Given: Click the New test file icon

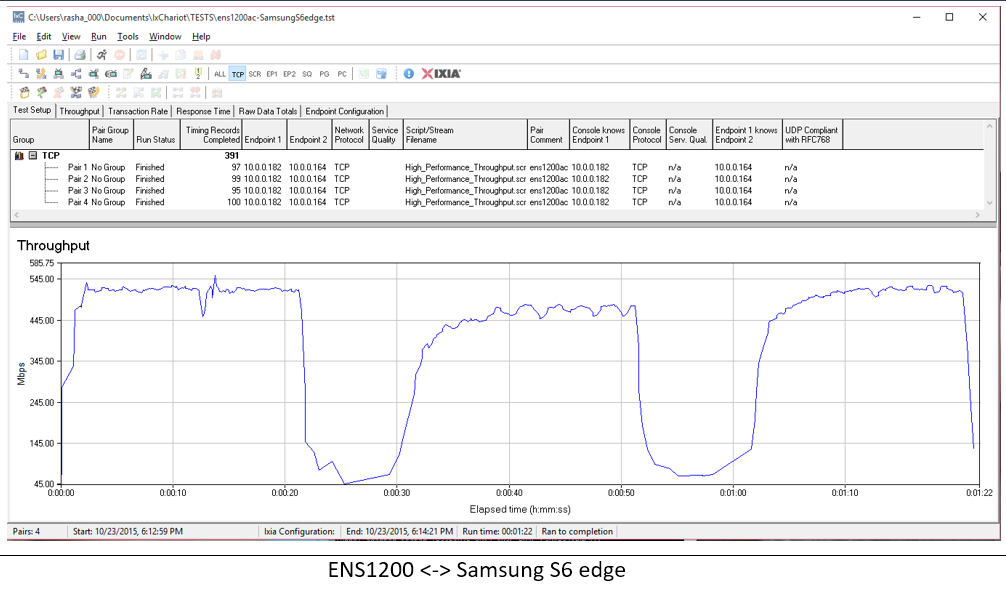Looking at the screenshot, I should coord(24,55).
